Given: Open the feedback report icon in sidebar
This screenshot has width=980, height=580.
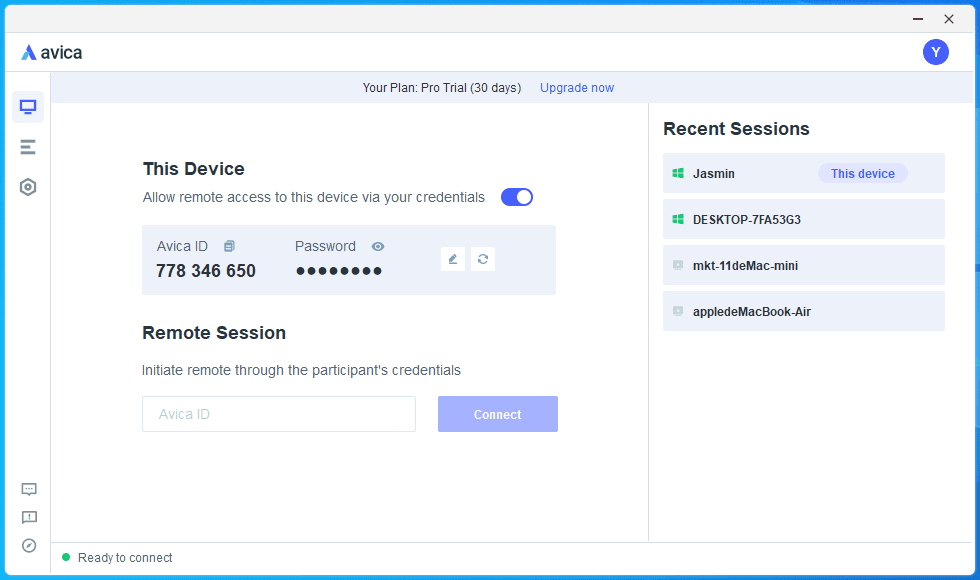Looking at the screenshot, I should (x=29, y=517).
